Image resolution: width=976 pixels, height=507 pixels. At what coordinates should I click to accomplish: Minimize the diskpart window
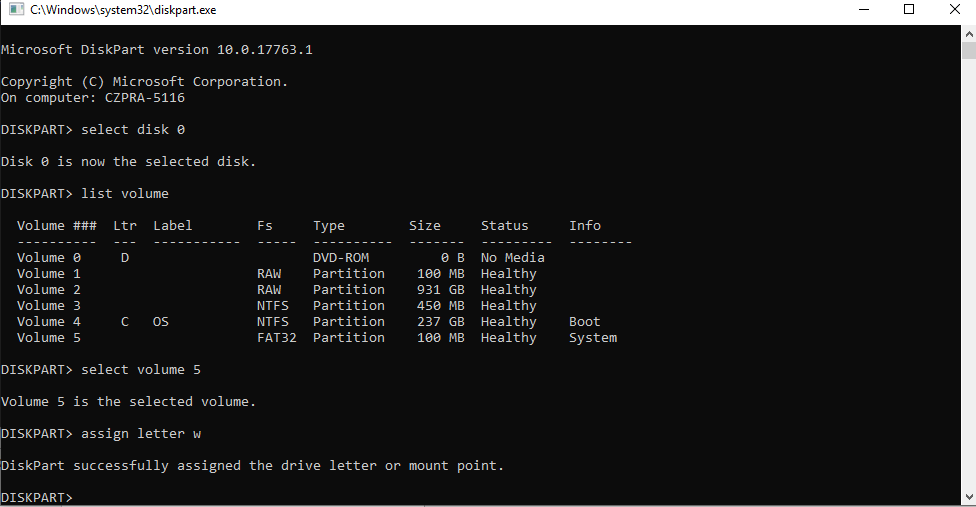[864, 9]
